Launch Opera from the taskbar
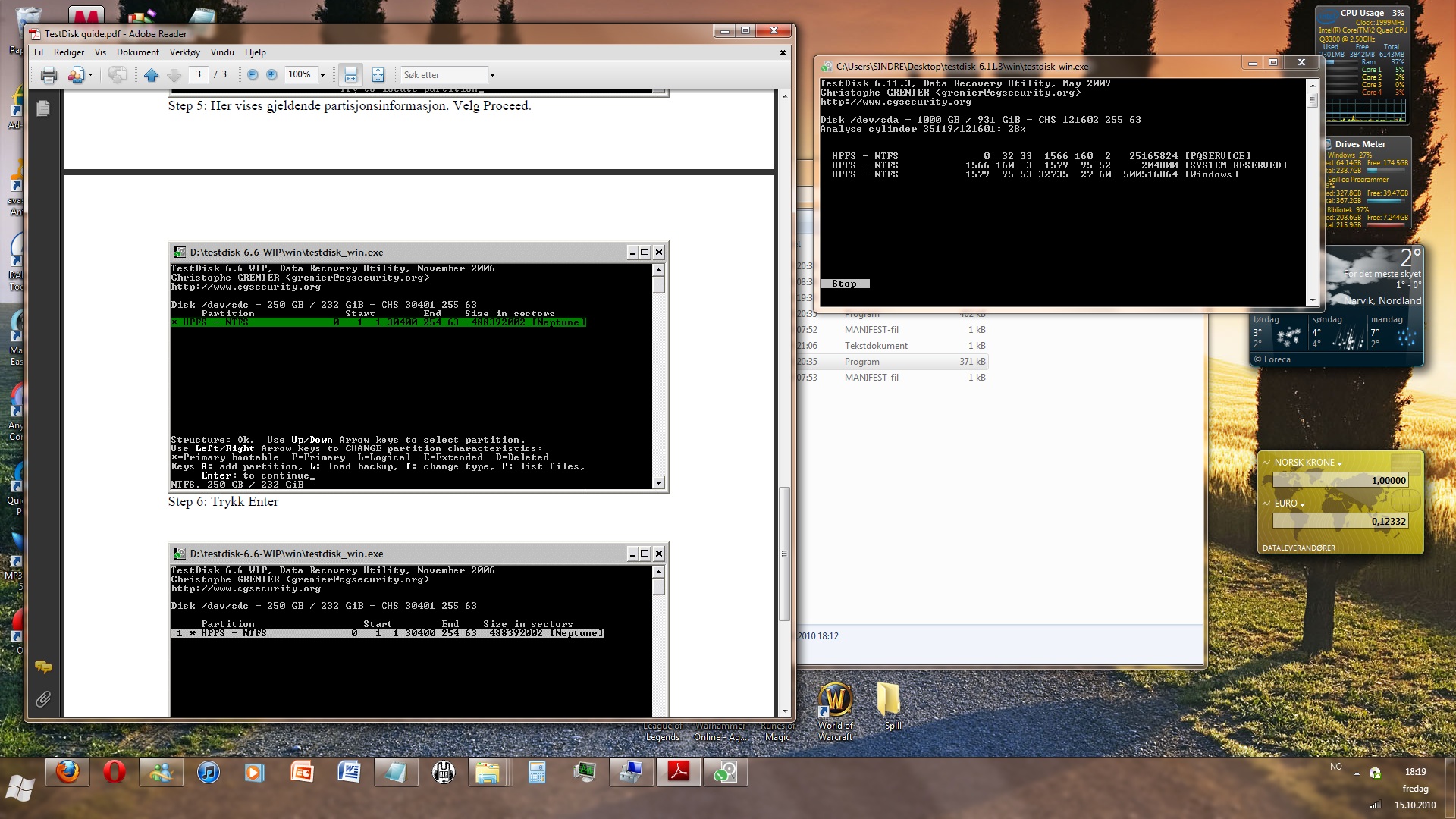Screen dimensions: 1456x819 115,773
